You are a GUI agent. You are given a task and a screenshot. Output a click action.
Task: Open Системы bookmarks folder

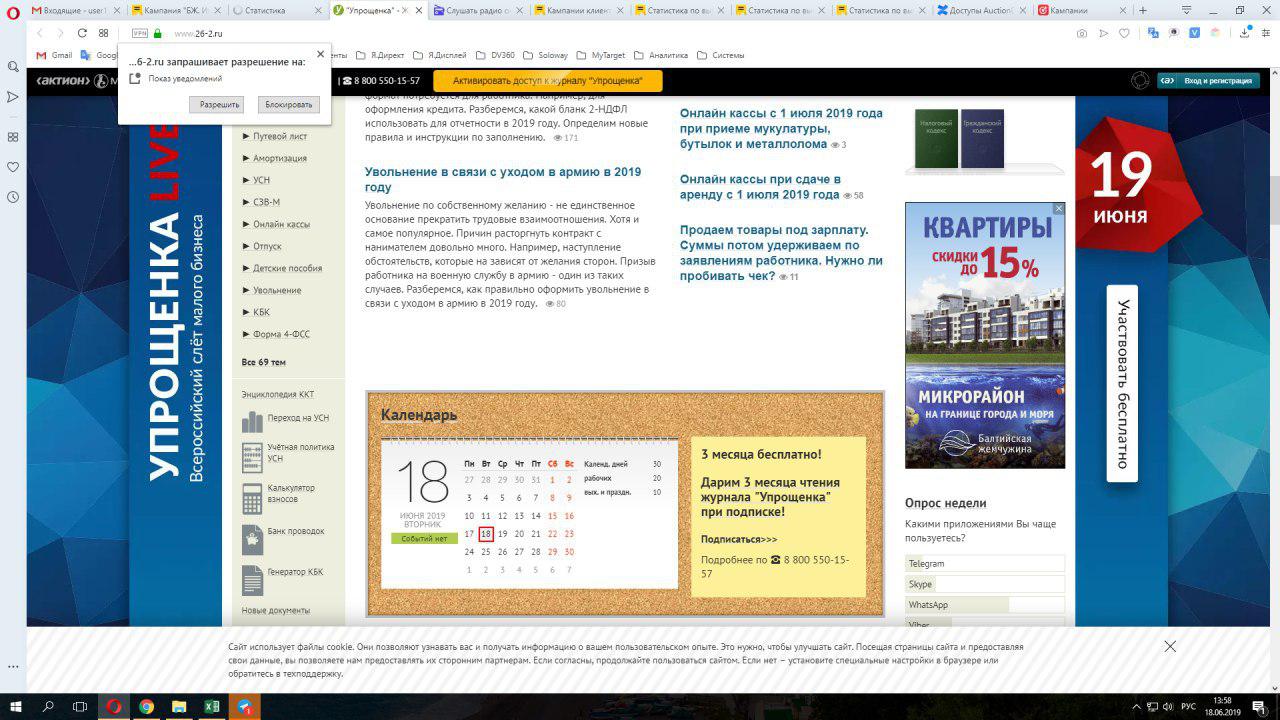(x=720, y=55)
